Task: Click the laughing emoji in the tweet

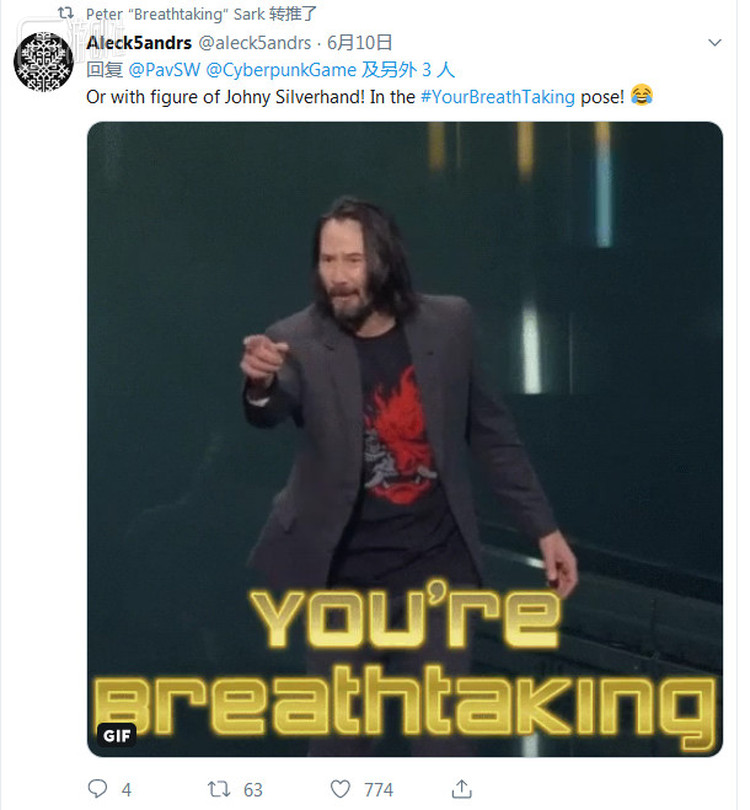Action: pyautogui.click(x=642, y=95)
